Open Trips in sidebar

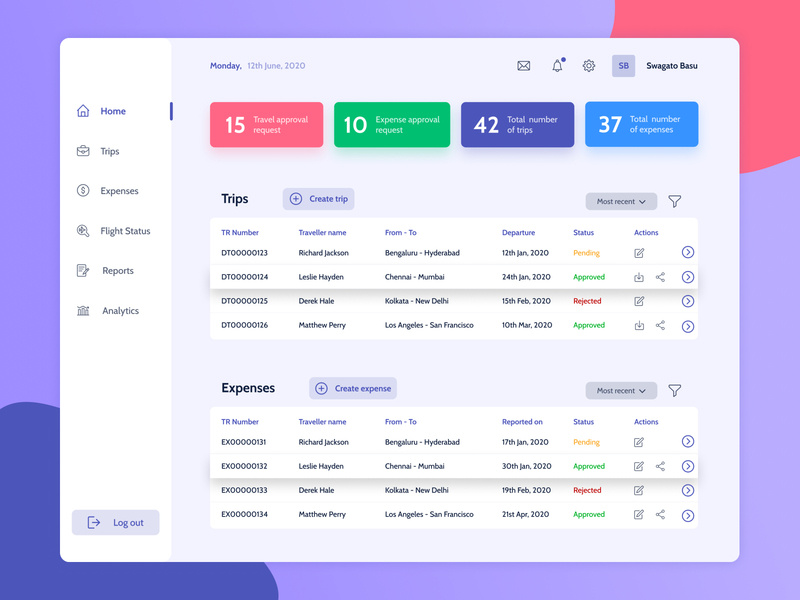pos(97,151)
